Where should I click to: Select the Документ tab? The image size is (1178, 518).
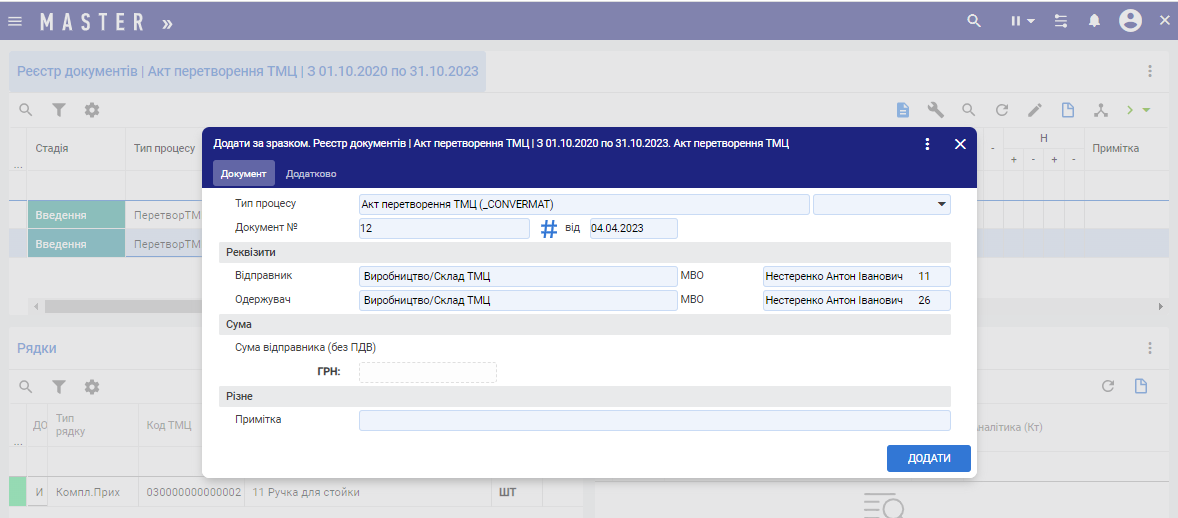click(x=244, y=174)
